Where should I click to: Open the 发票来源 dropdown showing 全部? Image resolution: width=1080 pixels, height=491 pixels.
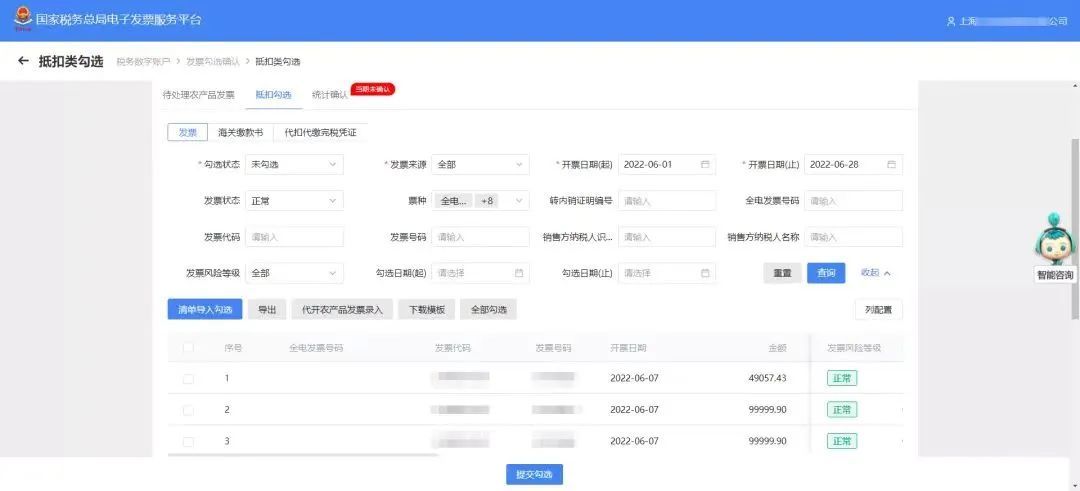[x=480, y=165]
